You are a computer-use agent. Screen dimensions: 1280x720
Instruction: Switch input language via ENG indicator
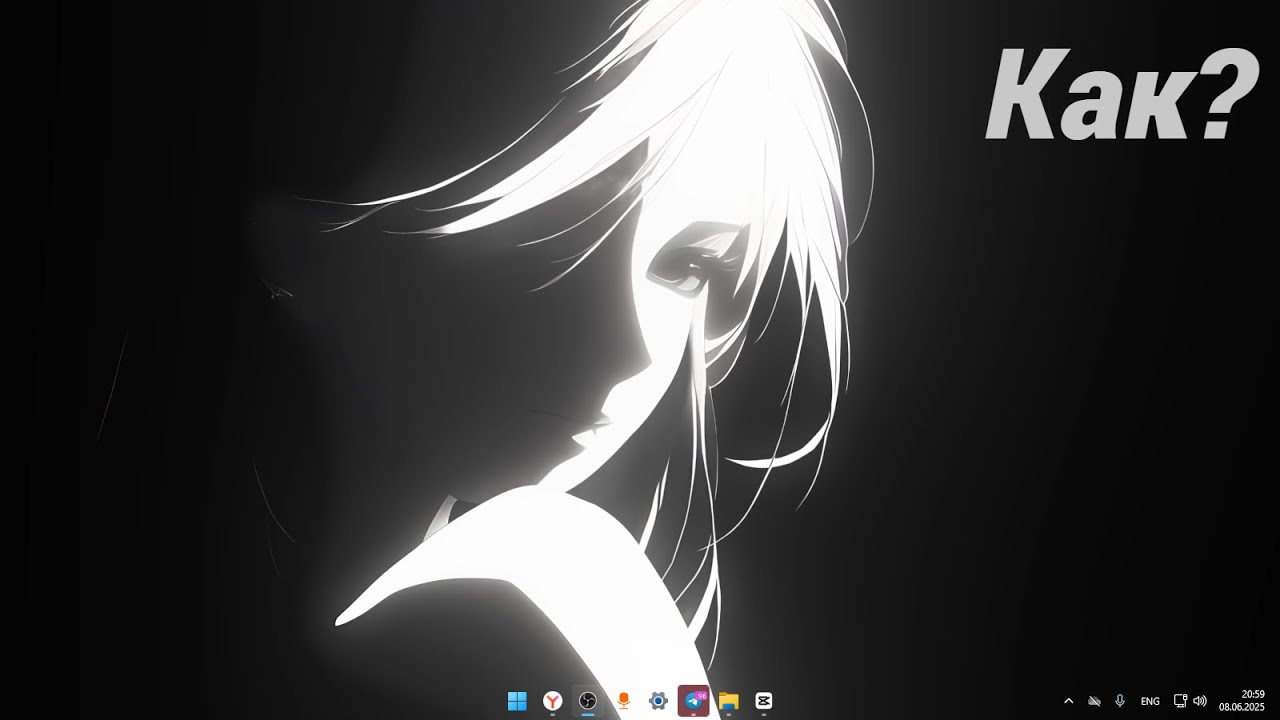1150,701
